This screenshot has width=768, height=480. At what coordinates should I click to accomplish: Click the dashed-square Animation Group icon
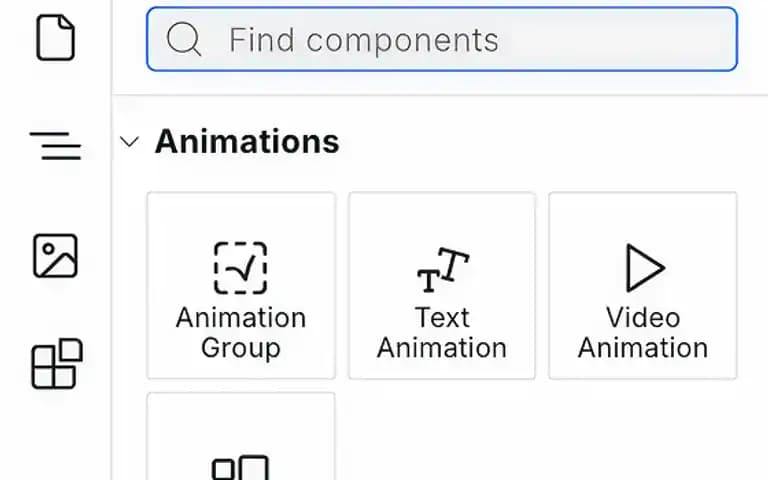pos(240,268)
